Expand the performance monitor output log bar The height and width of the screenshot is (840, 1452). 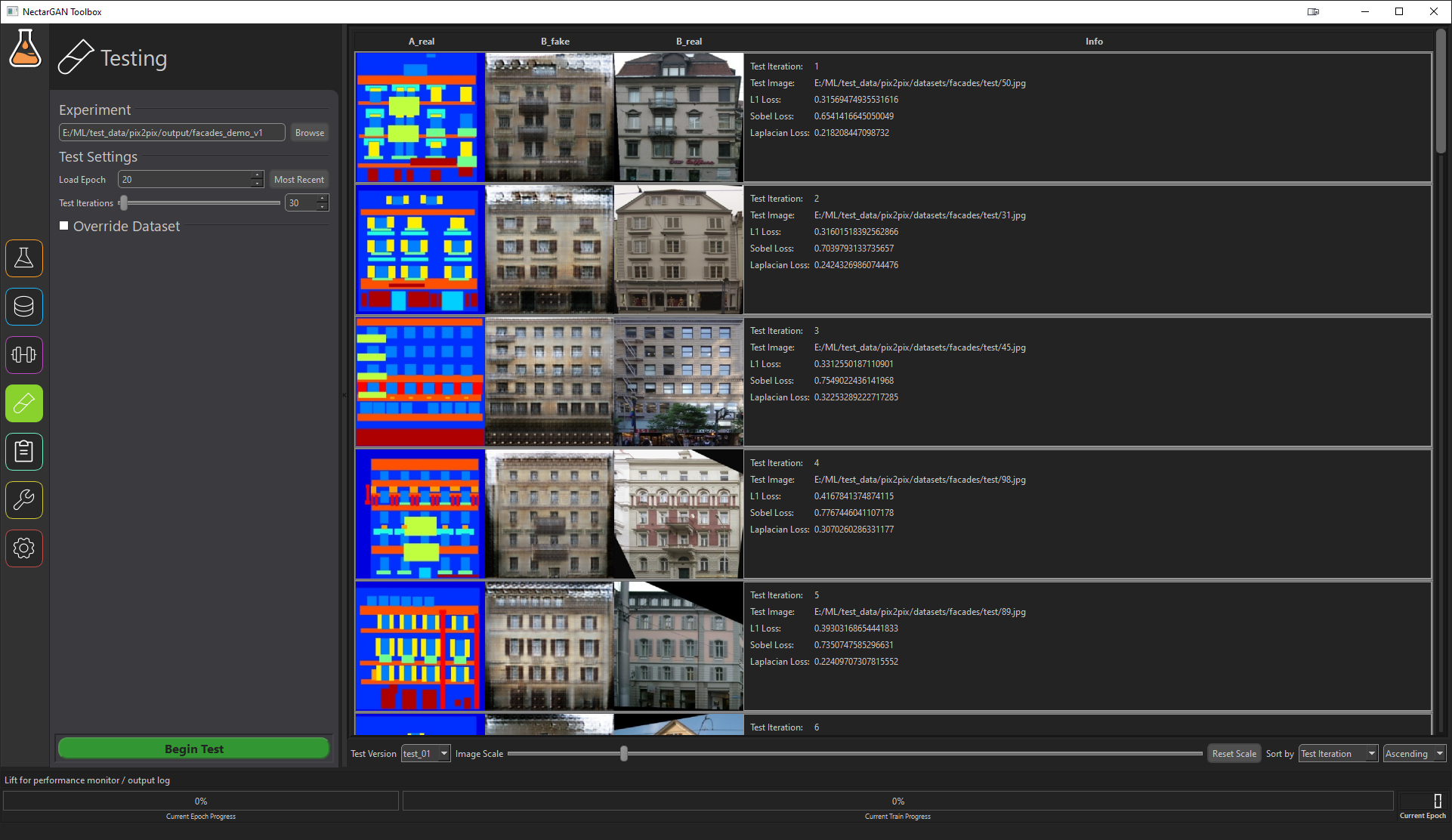(88, 780)
